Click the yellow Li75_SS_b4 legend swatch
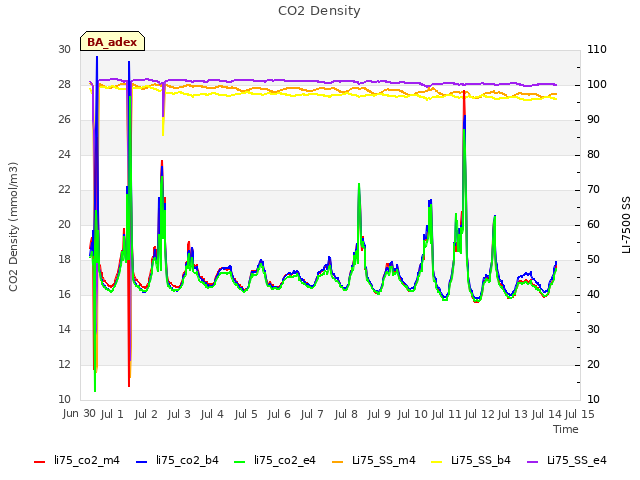This screenshot has width=640, height=480. coord(437,462)
